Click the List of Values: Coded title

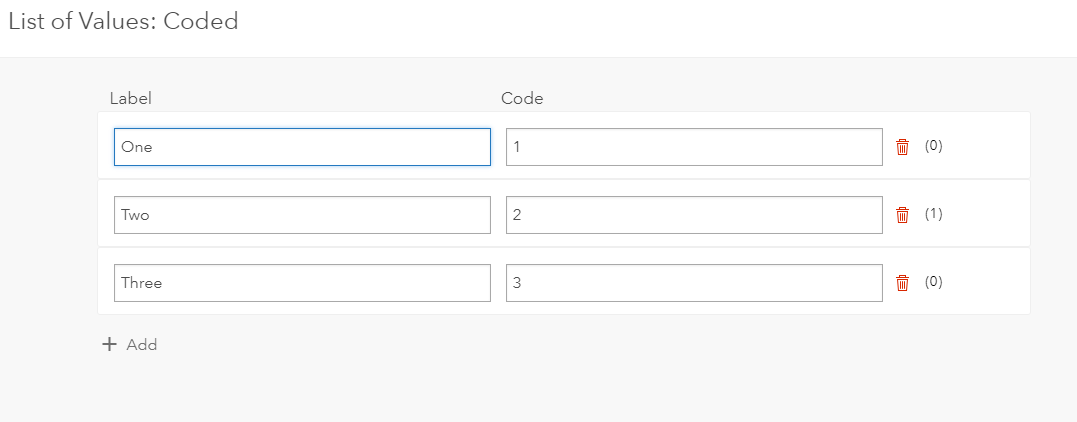[x=123, y=21]
